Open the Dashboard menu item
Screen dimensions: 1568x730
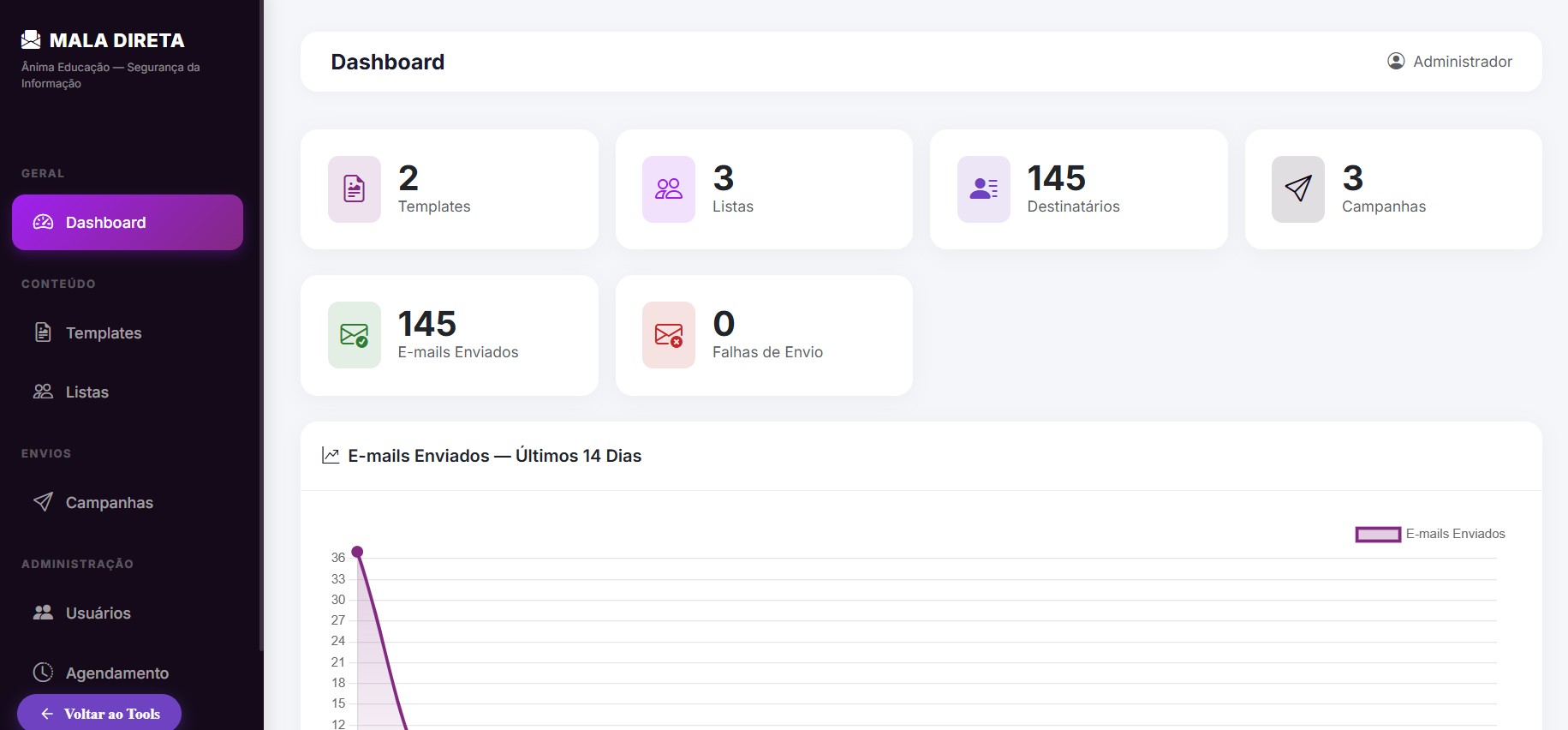pyautogui.click(x=128, y=223)
